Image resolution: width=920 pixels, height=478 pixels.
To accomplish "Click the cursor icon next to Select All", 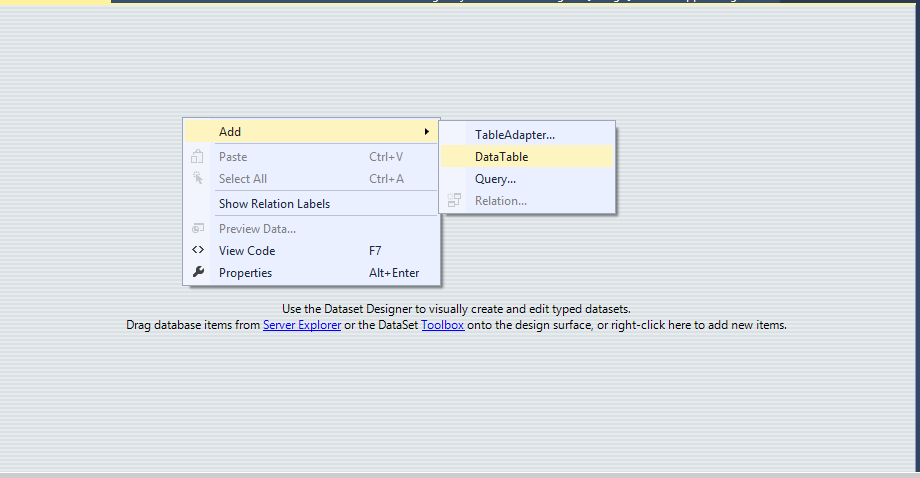I will click(198, 179).
